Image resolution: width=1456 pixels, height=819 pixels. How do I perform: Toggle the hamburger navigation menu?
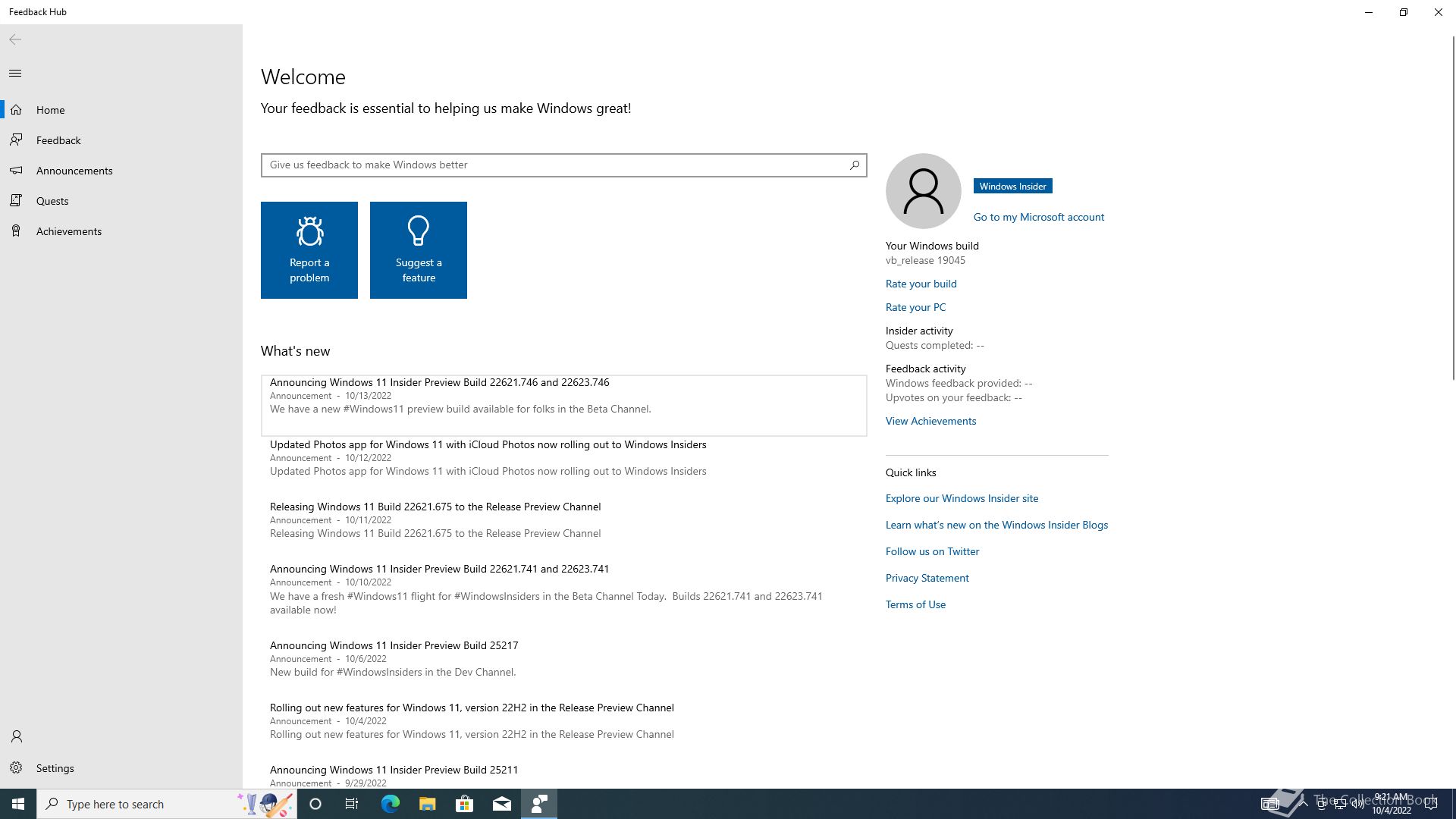click(15, 74)
